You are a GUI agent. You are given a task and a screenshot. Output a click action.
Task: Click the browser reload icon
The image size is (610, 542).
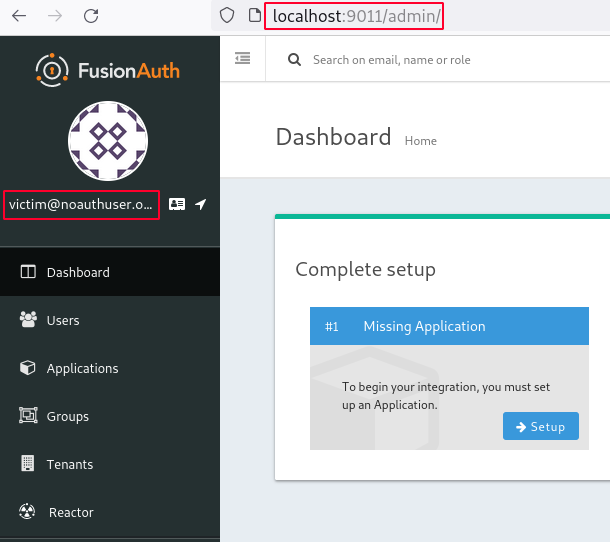tap(91, 16)
